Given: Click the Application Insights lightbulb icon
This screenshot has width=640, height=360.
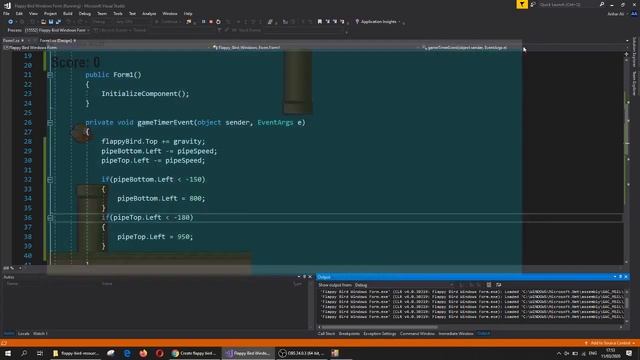Looking at the screenshot, I should pyautogui.click(x=357, y=22).
